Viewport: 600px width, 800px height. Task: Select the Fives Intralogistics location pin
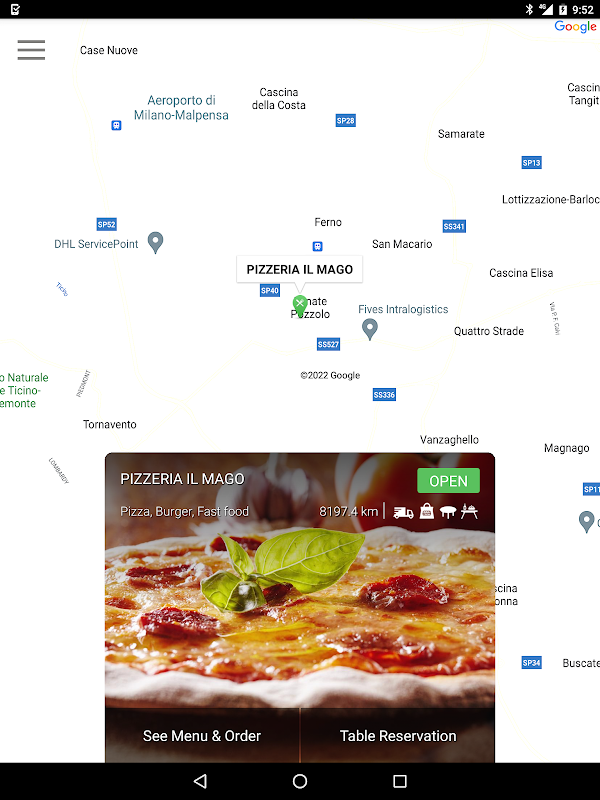[370, 329]
